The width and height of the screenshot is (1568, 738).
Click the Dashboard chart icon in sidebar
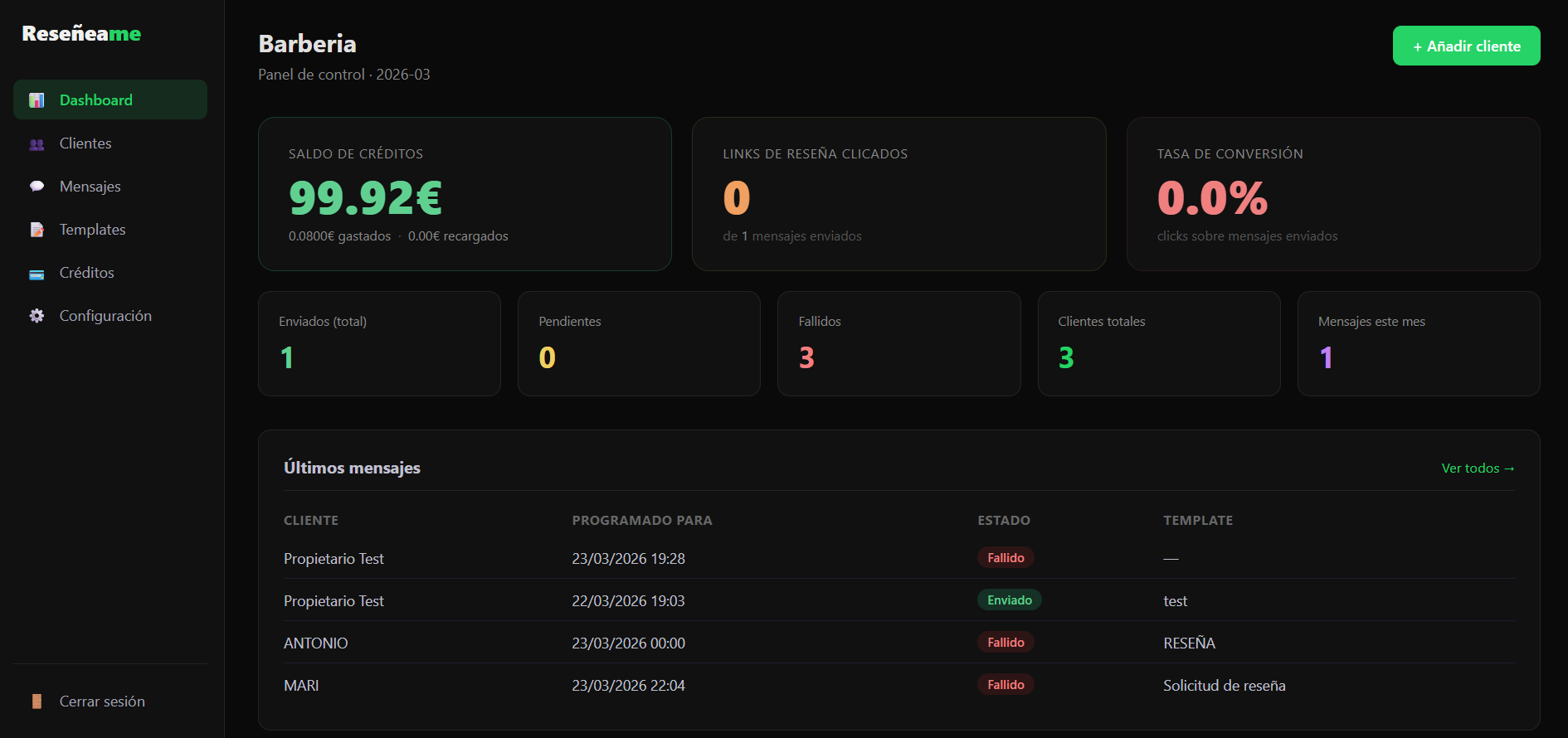[x=37, y=100]
